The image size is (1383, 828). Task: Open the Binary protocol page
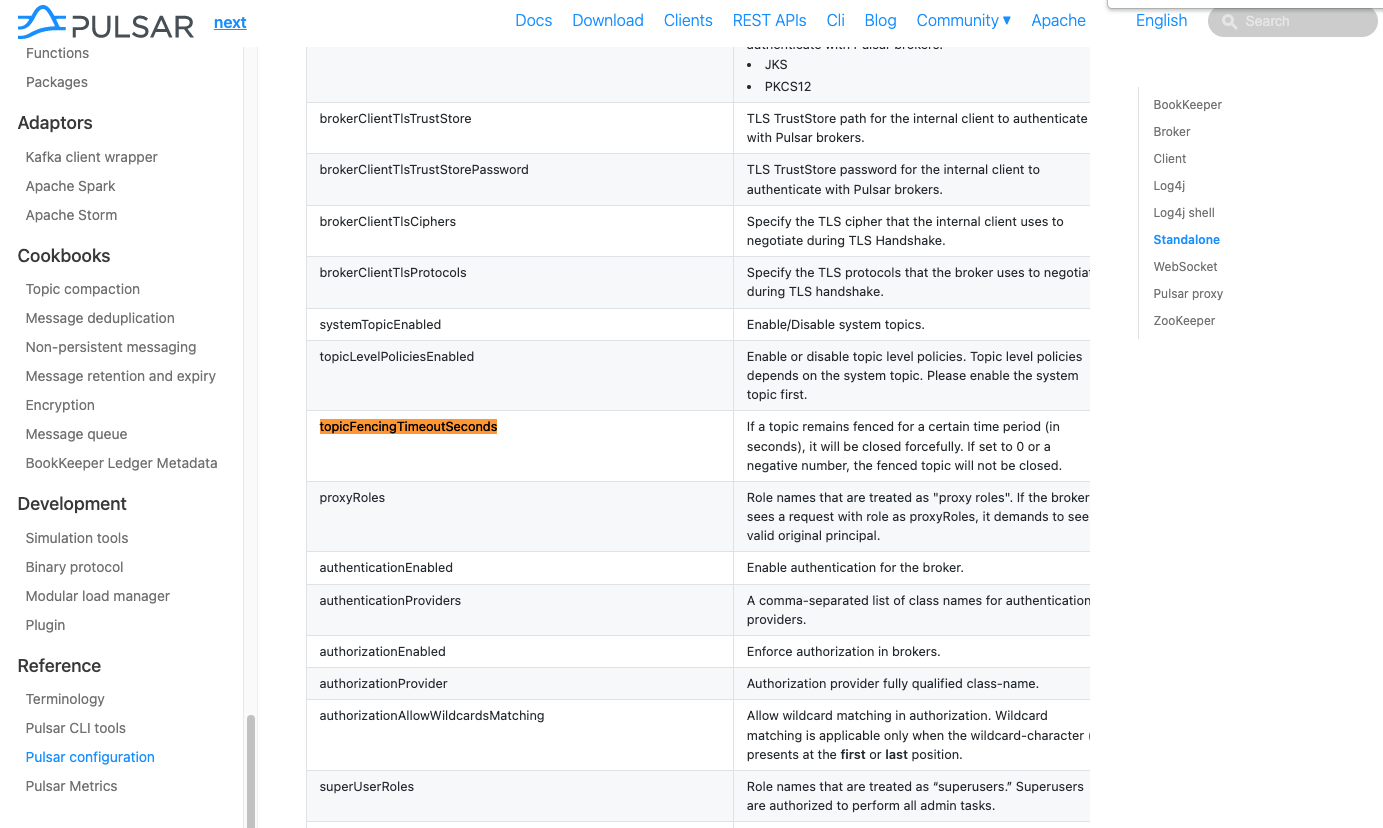[75, 567]
